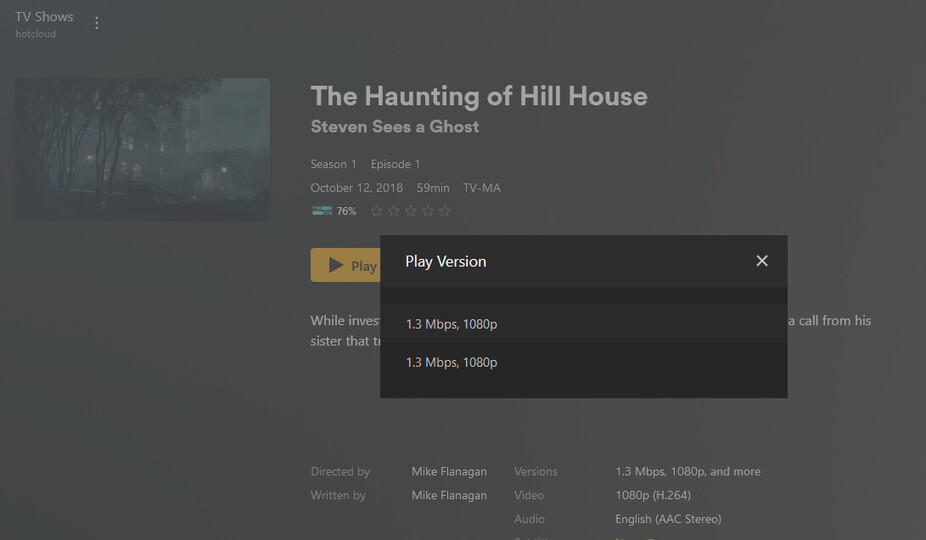
Task: Rate with the first star
Action: [x=377, y=210]
